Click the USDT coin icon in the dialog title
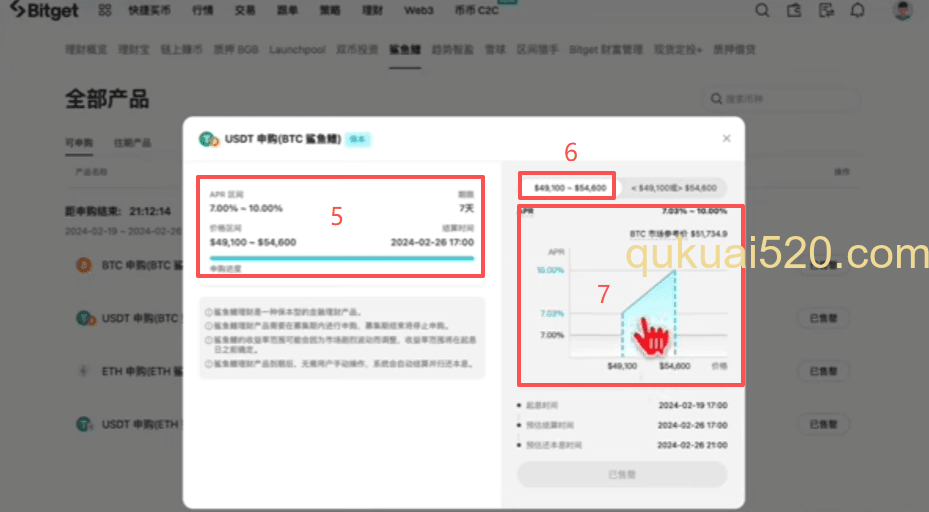Viewport: 929px width, 512px height. [209, 139]
